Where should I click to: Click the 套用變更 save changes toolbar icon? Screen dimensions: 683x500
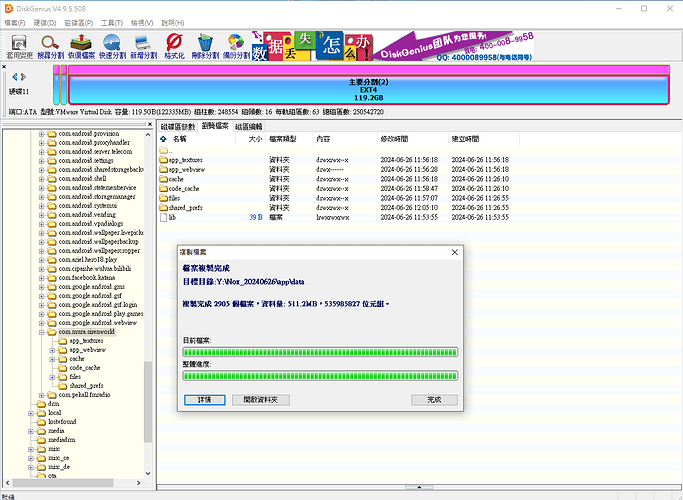click(20, 47)
